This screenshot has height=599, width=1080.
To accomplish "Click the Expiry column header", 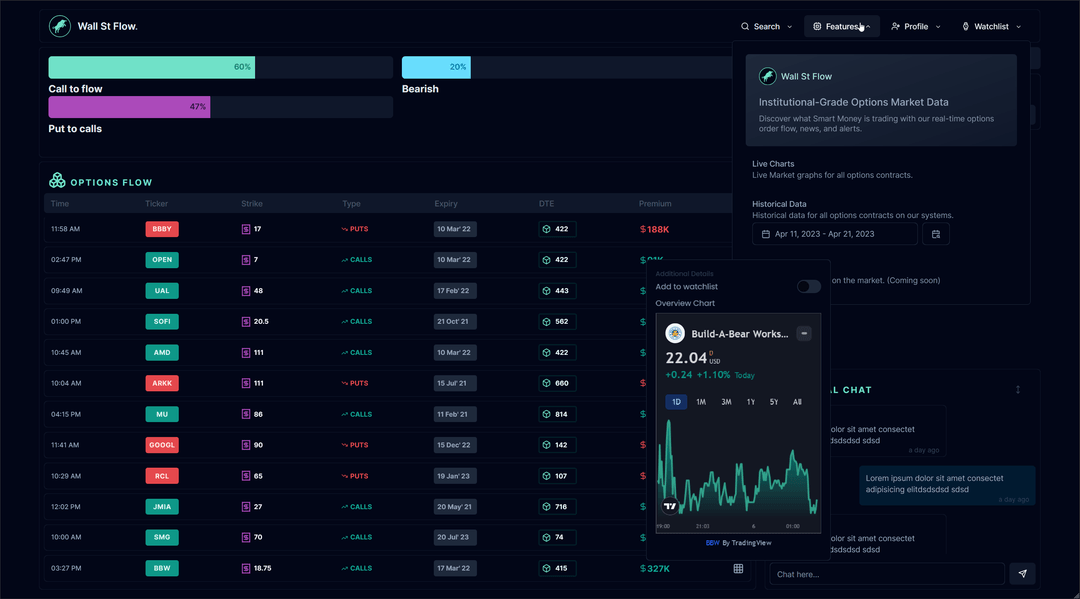I will pyautogui.click(x=446, y=204).
